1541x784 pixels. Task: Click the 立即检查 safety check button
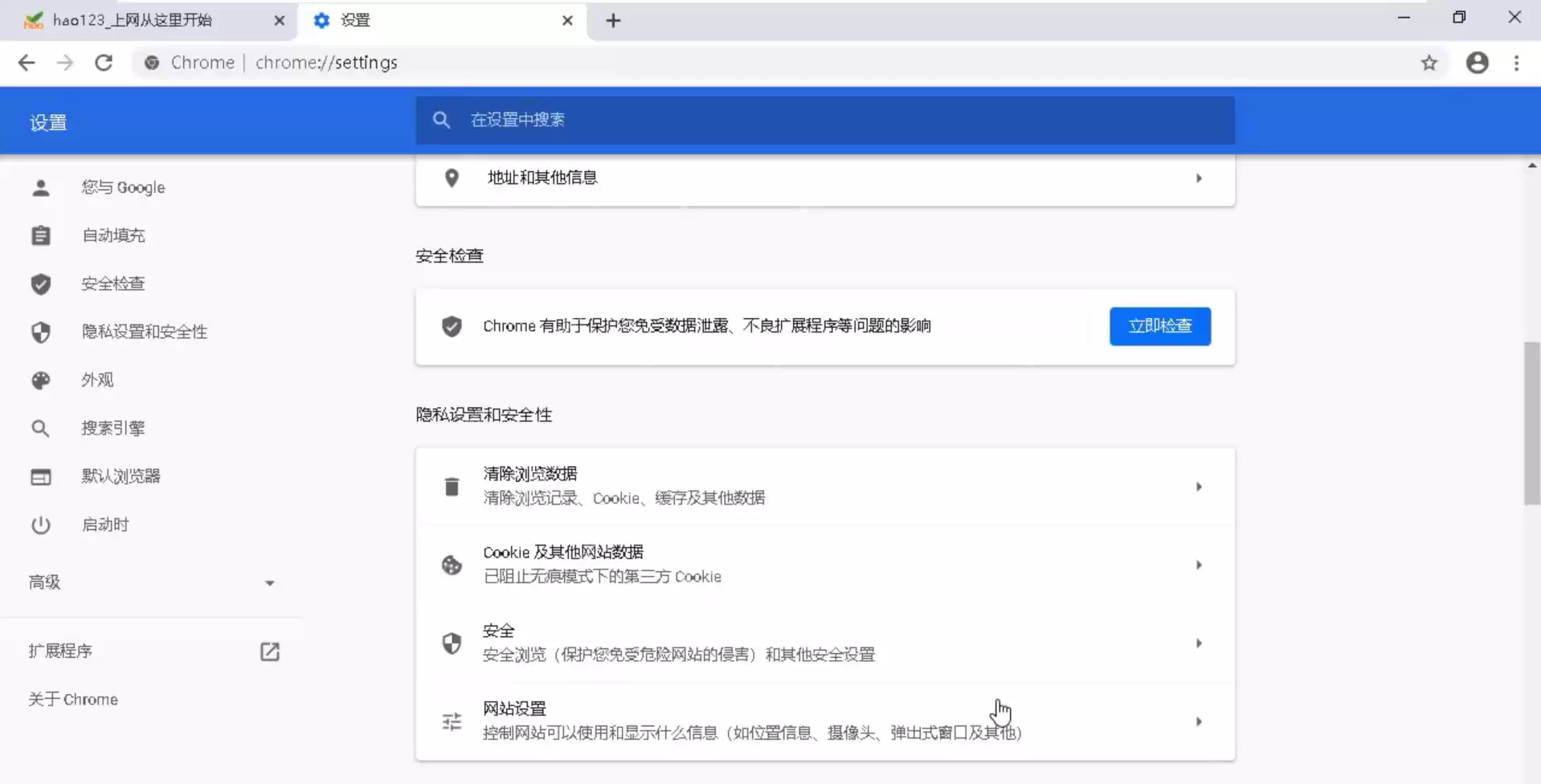[1159, 326]
